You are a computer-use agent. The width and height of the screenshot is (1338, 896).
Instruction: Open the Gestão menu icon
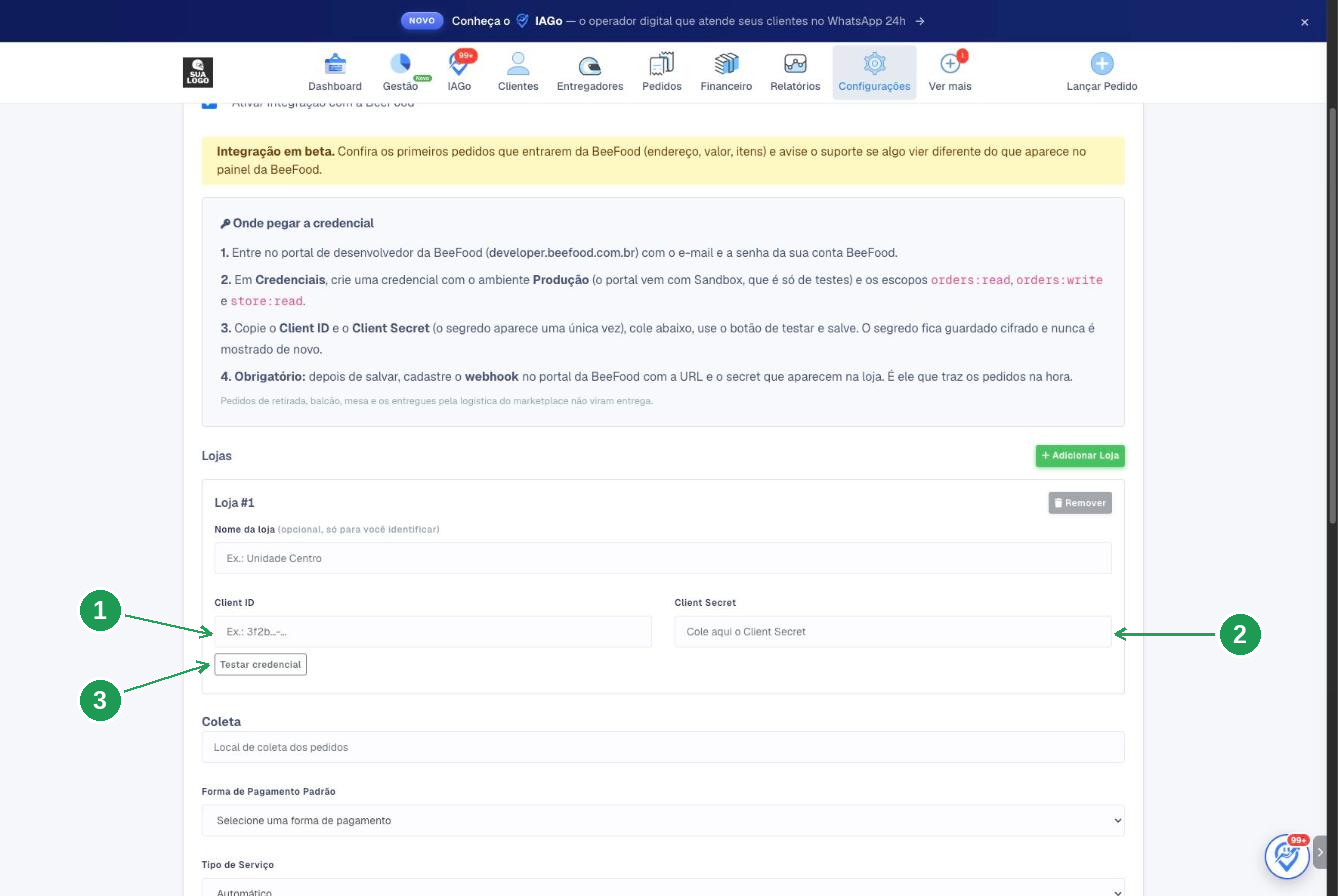(400, 64)
